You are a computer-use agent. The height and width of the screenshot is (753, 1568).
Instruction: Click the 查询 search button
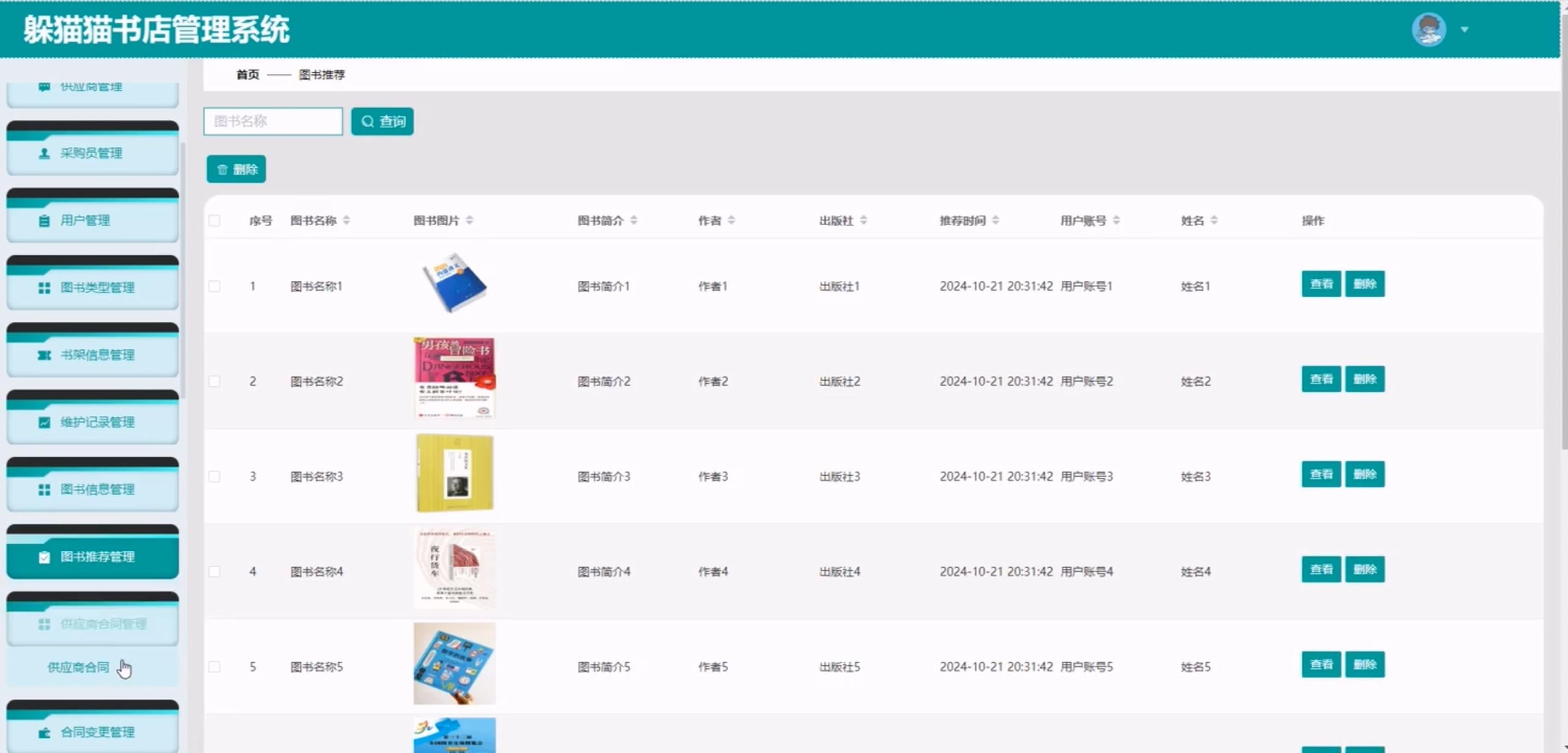pyautogui.click(x=382, y=122)
